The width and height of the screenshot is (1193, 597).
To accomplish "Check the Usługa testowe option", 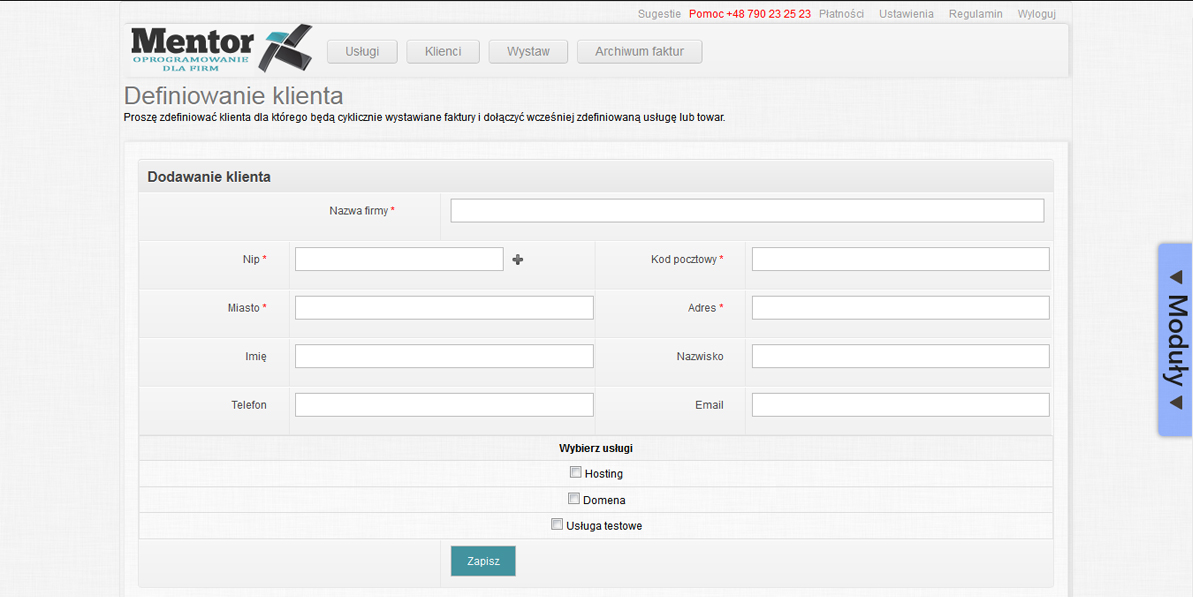I will pos(557,524).
